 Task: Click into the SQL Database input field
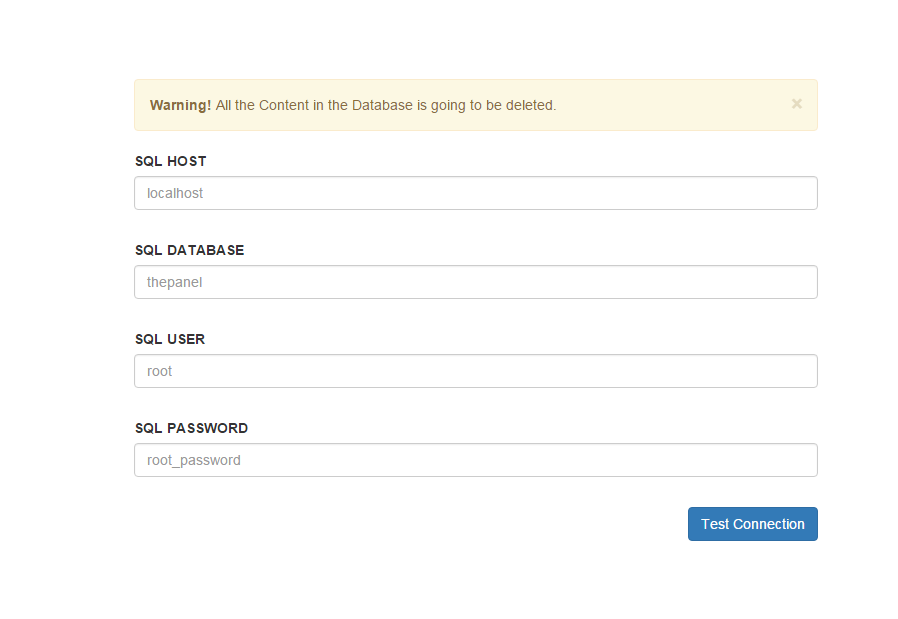point(476,282)
